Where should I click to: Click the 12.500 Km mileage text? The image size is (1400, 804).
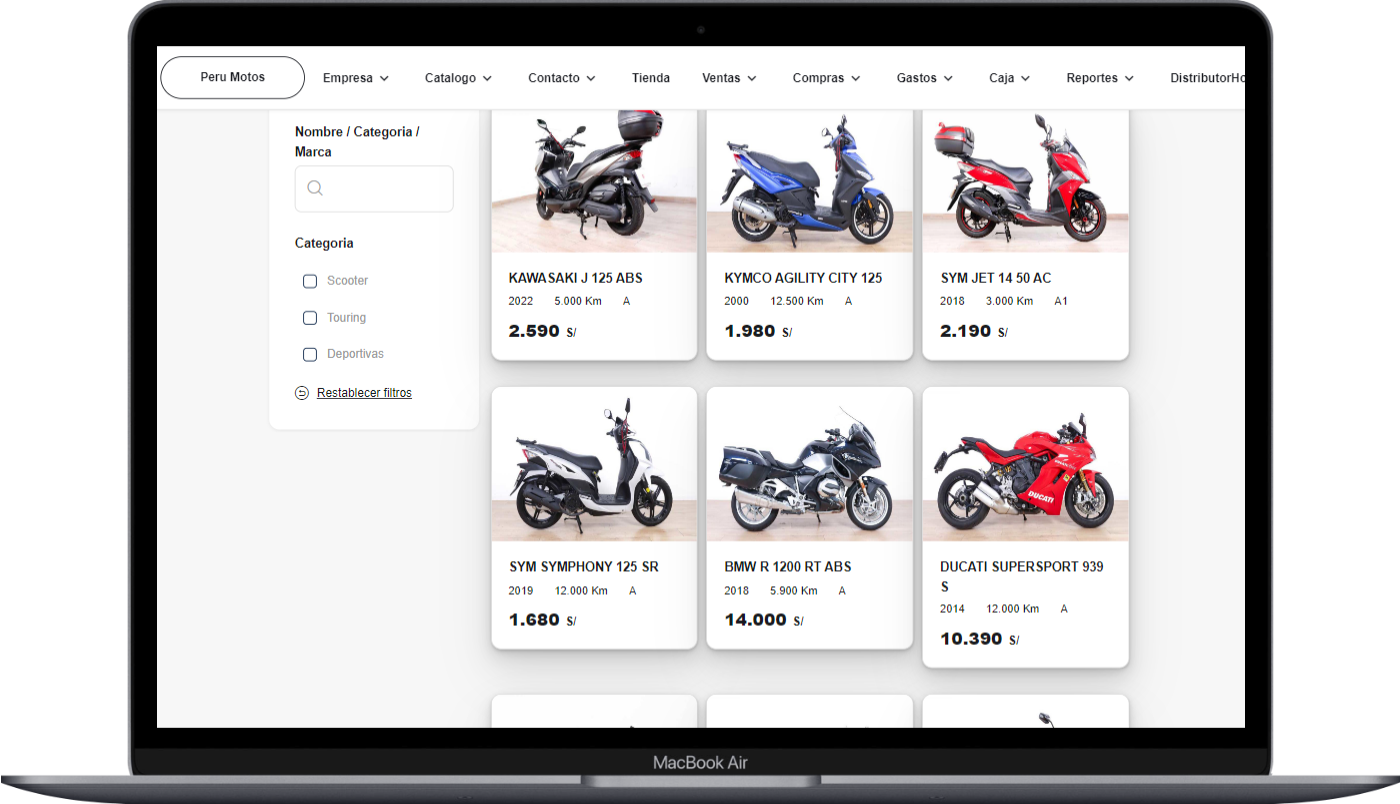click(797, 301)
